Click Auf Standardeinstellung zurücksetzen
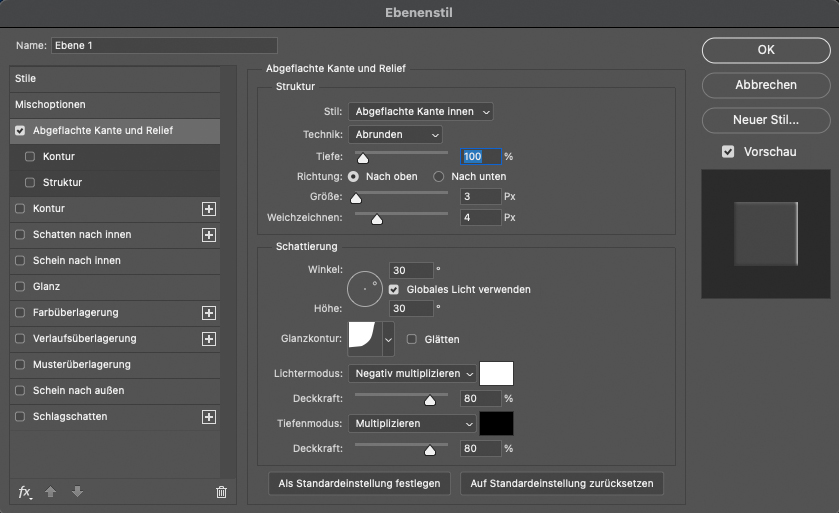Viewport: 839px width, 513px height. click(562, 484)
